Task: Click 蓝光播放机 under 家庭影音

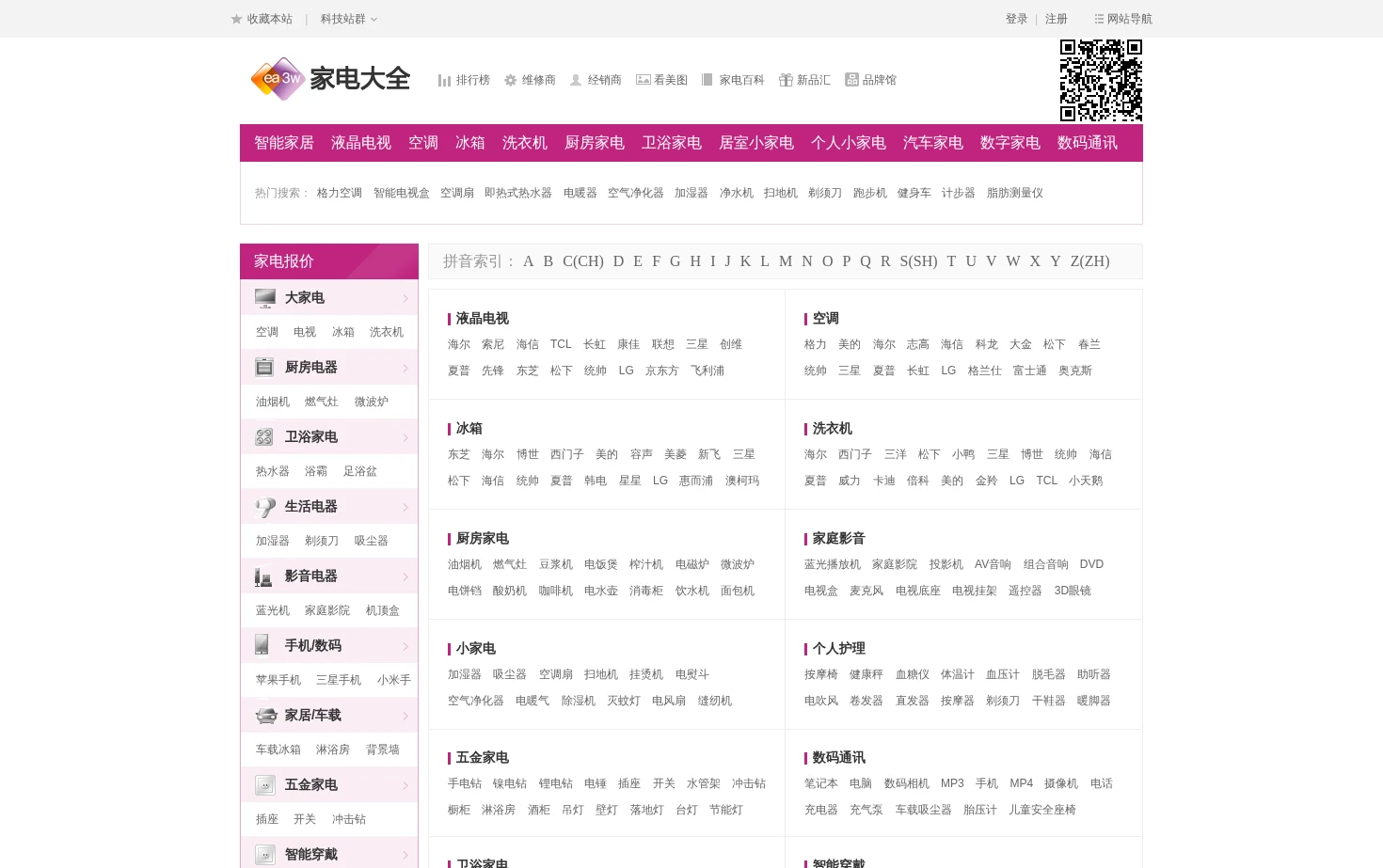Action: [x=833, y=564]
